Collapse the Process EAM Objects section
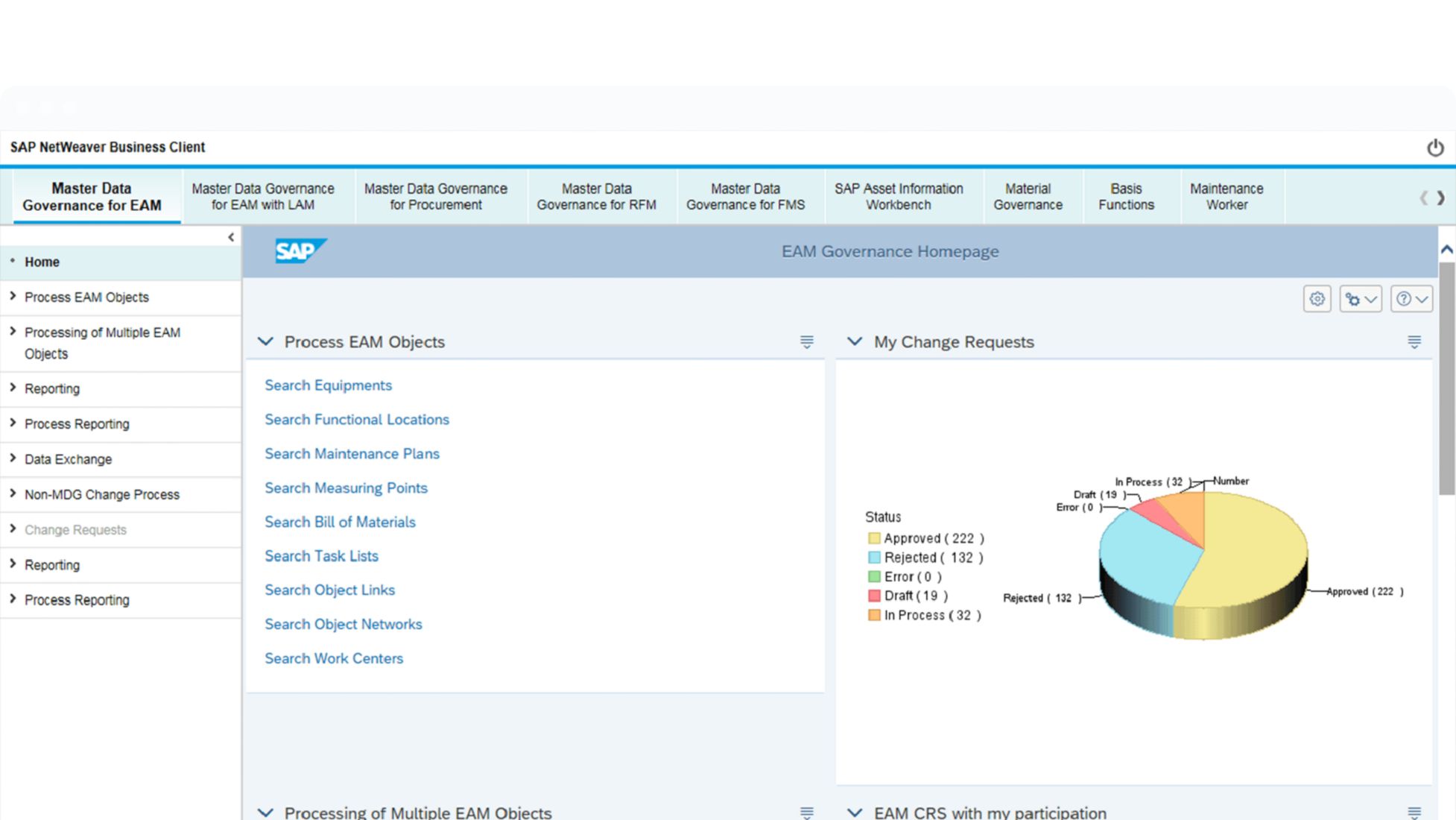This screenshot has height=820, width=1456. (x=265, y=342)
